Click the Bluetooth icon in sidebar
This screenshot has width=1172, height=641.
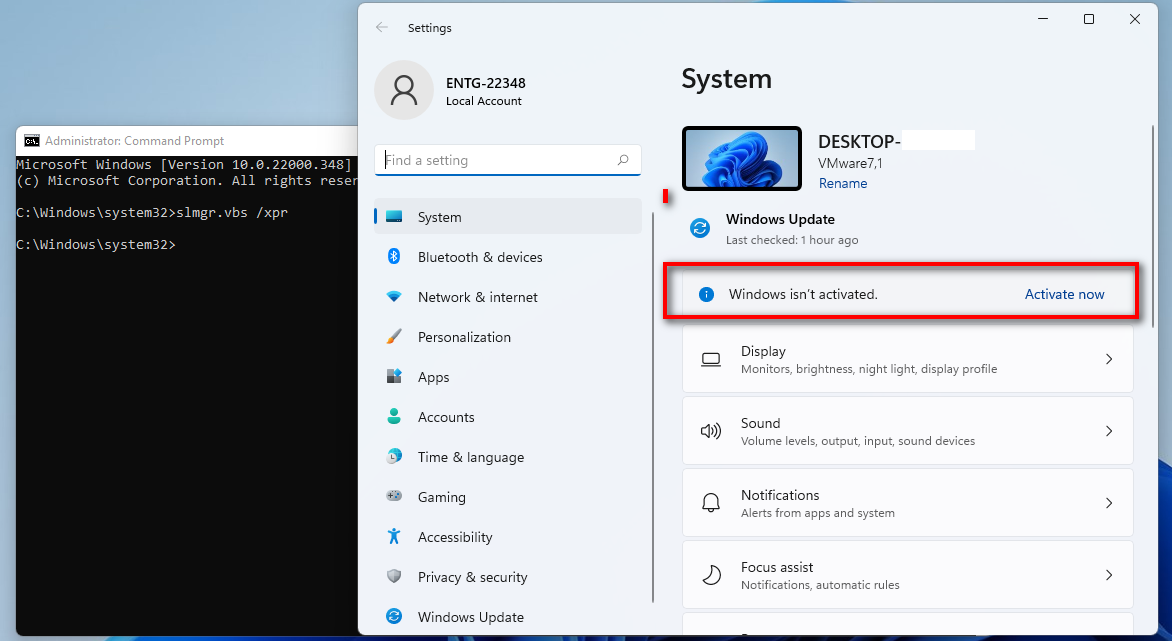click(x=394, y=256)
